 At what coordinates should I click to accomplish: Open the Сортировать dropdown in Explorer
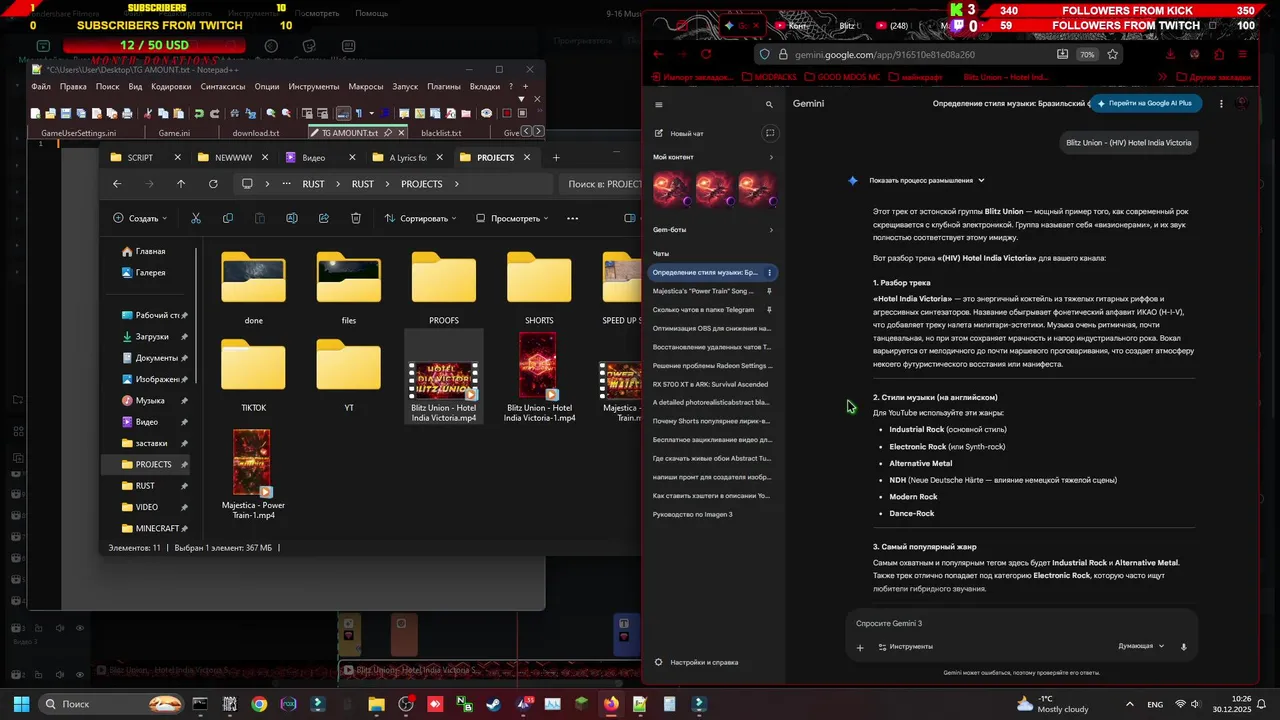[x=420, y=218]
